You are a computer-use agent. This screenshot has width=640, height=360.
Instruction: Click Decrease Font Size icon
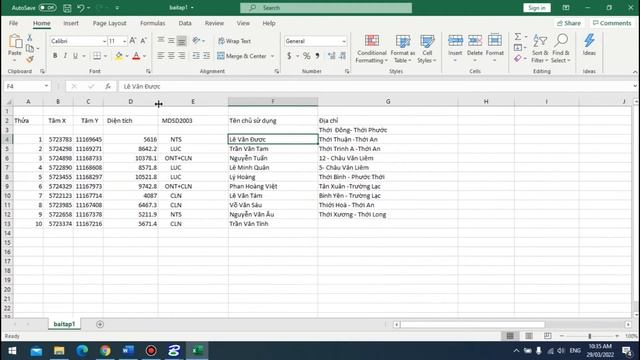pos(143,41)
